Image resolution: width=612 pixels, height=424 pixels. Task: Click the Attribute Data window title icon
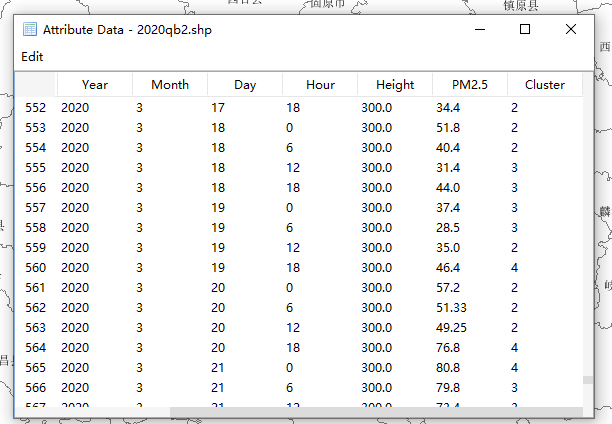30,30
